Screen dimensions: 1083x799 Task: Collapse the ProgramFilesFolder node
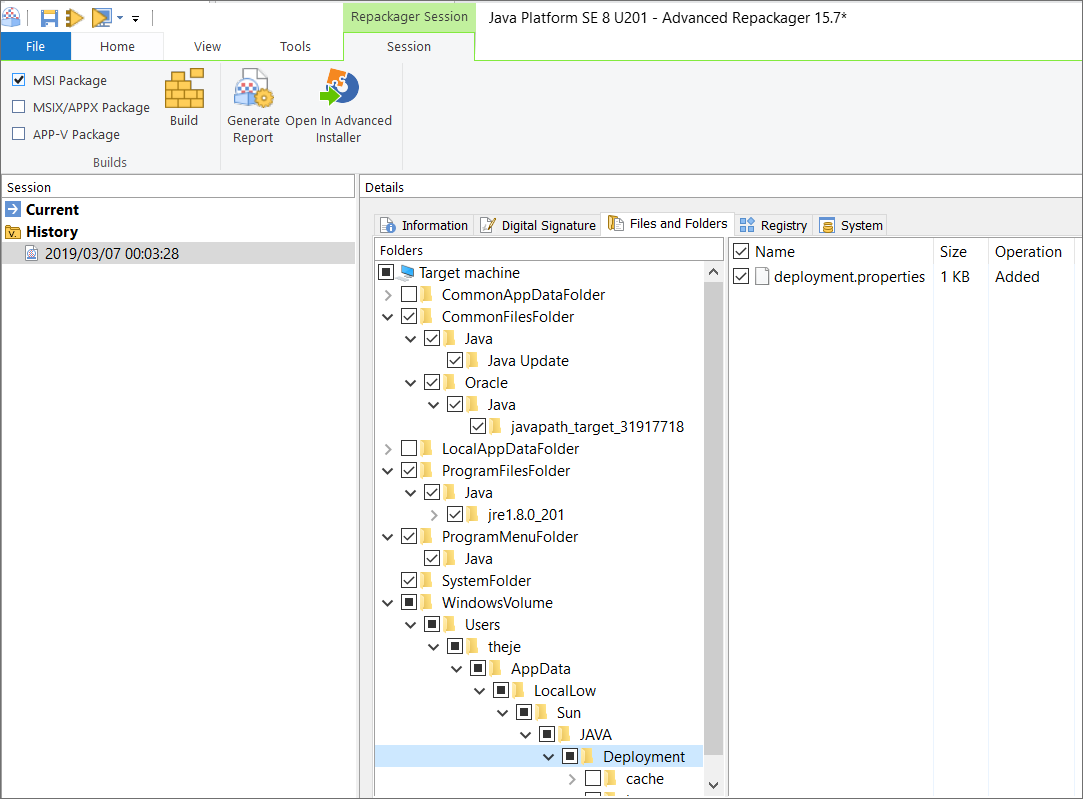(388, 471)
